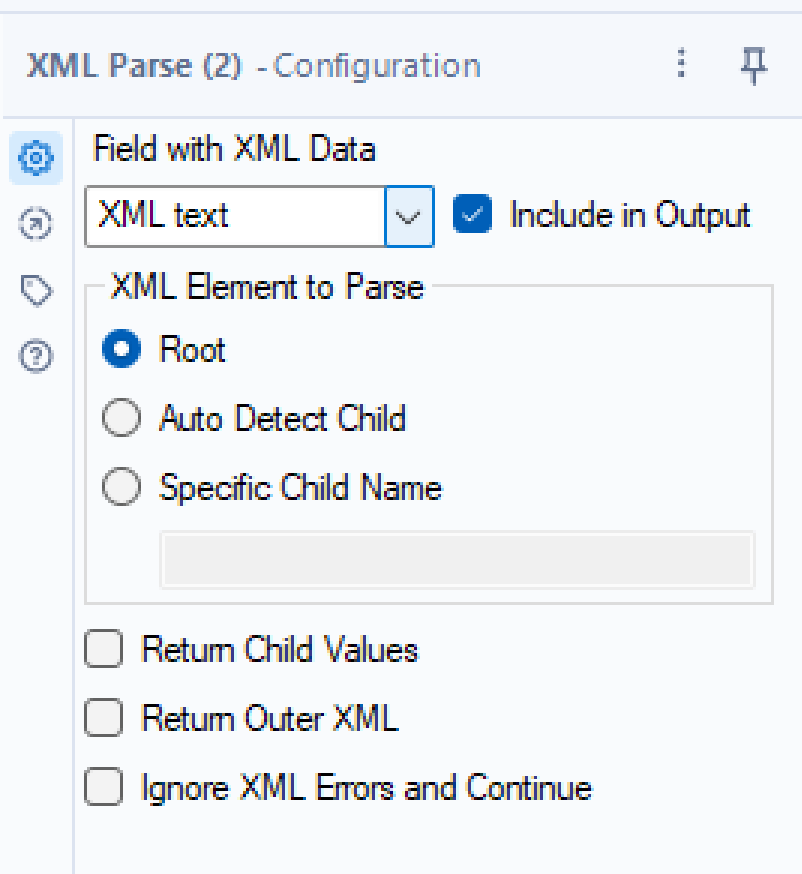
Task: Uncheck Include in Output checkbox
Action: [472, 215]
